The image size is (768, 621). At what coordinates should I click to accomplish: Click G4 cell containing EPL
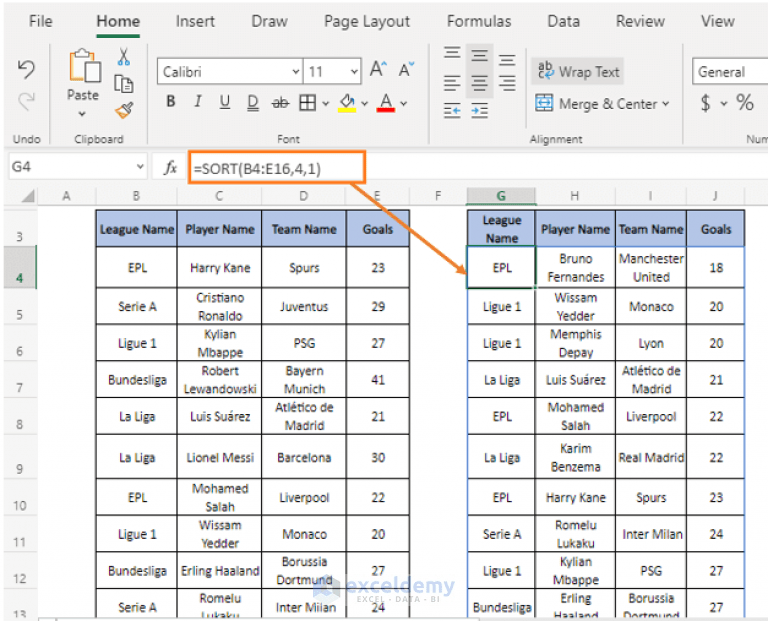click(x=502, y=268)
